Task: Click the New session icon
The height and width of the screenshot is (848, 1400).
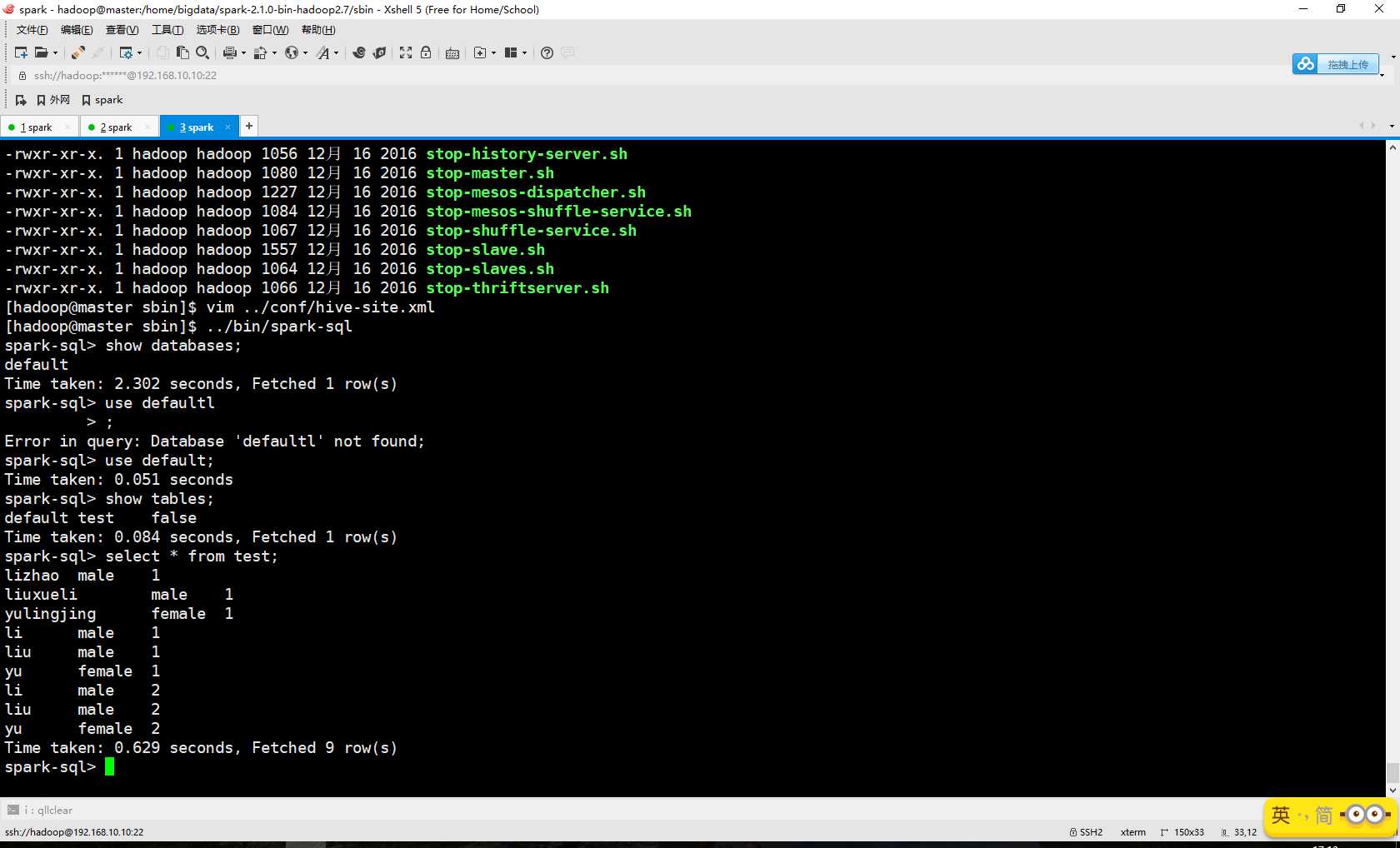Action: coord(21,52)
